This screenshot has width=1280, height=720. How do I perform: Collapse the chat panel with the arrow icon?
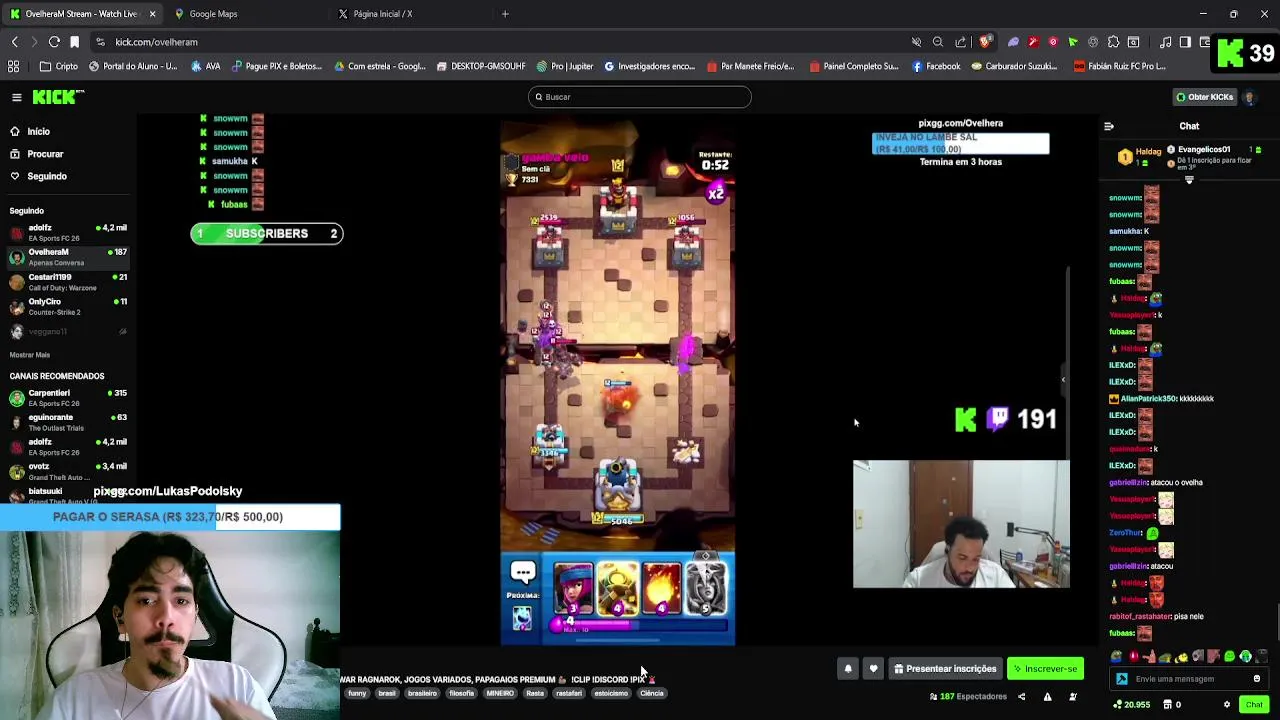click(x=1108, y=126)
